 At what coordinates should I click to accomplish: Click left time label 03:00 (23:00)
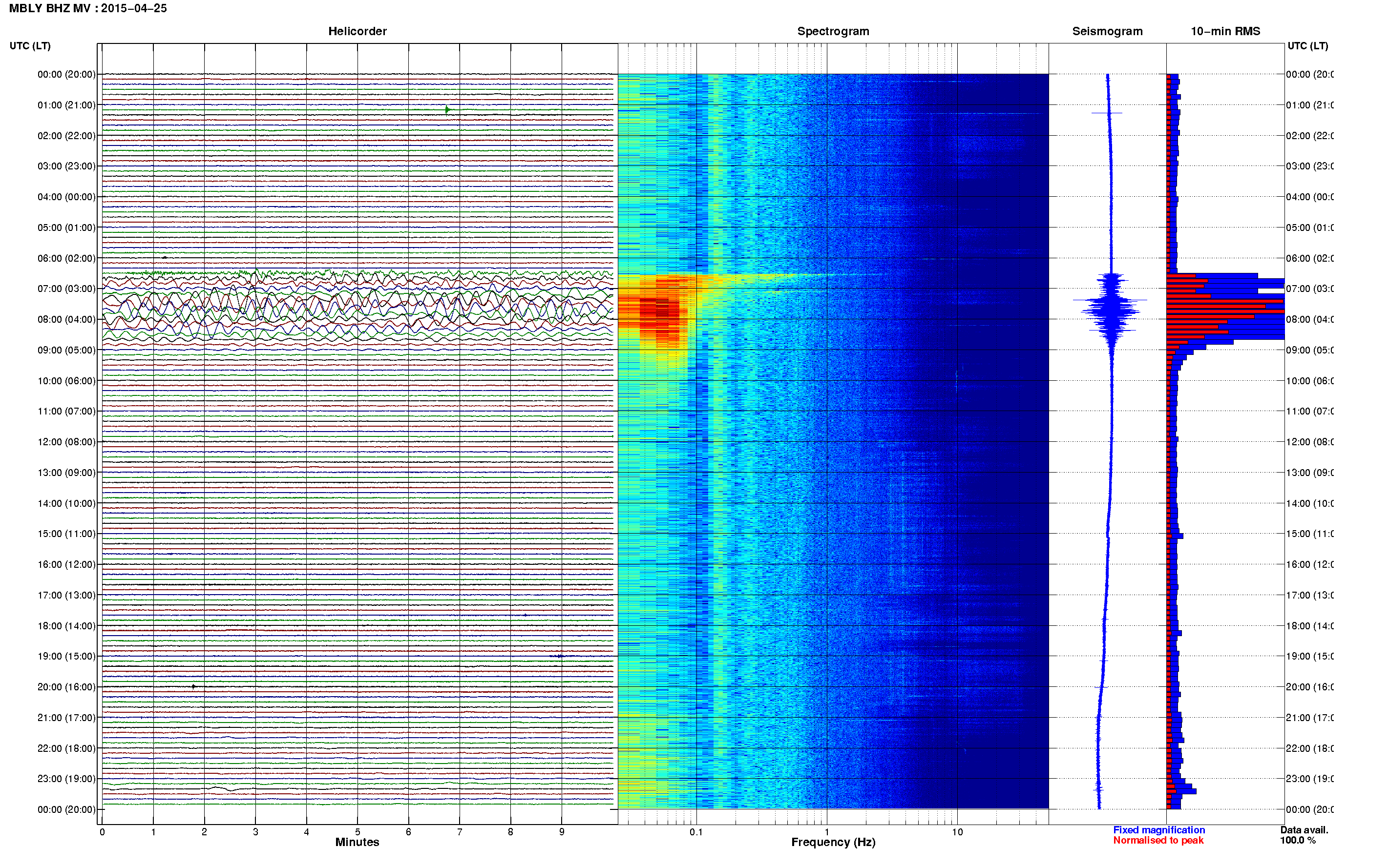pyautogui.click(x=66, y=166)
